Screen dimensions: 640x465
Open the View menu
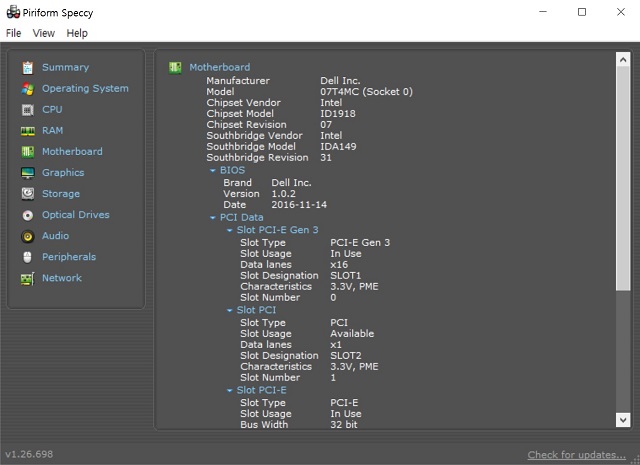[44, 33]
